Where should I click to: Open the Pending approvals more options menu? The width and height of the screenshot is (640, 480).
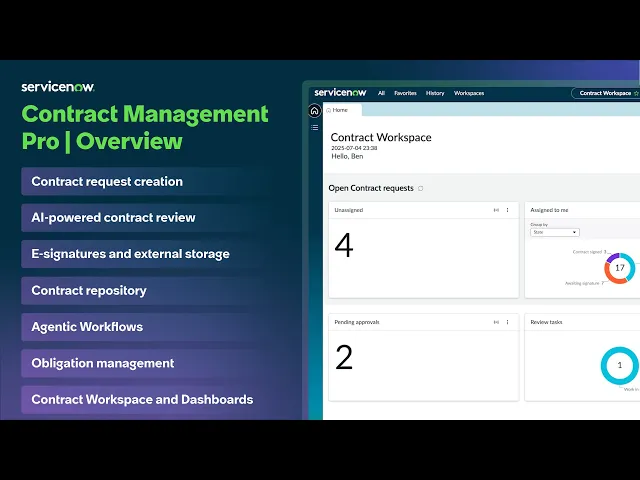coord(507,322)
